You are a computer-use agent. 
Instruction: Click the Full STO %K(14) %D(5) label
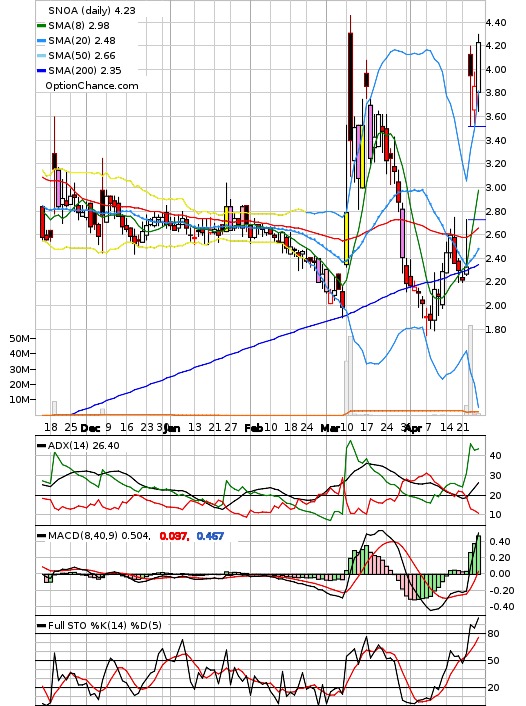[105, 625]
